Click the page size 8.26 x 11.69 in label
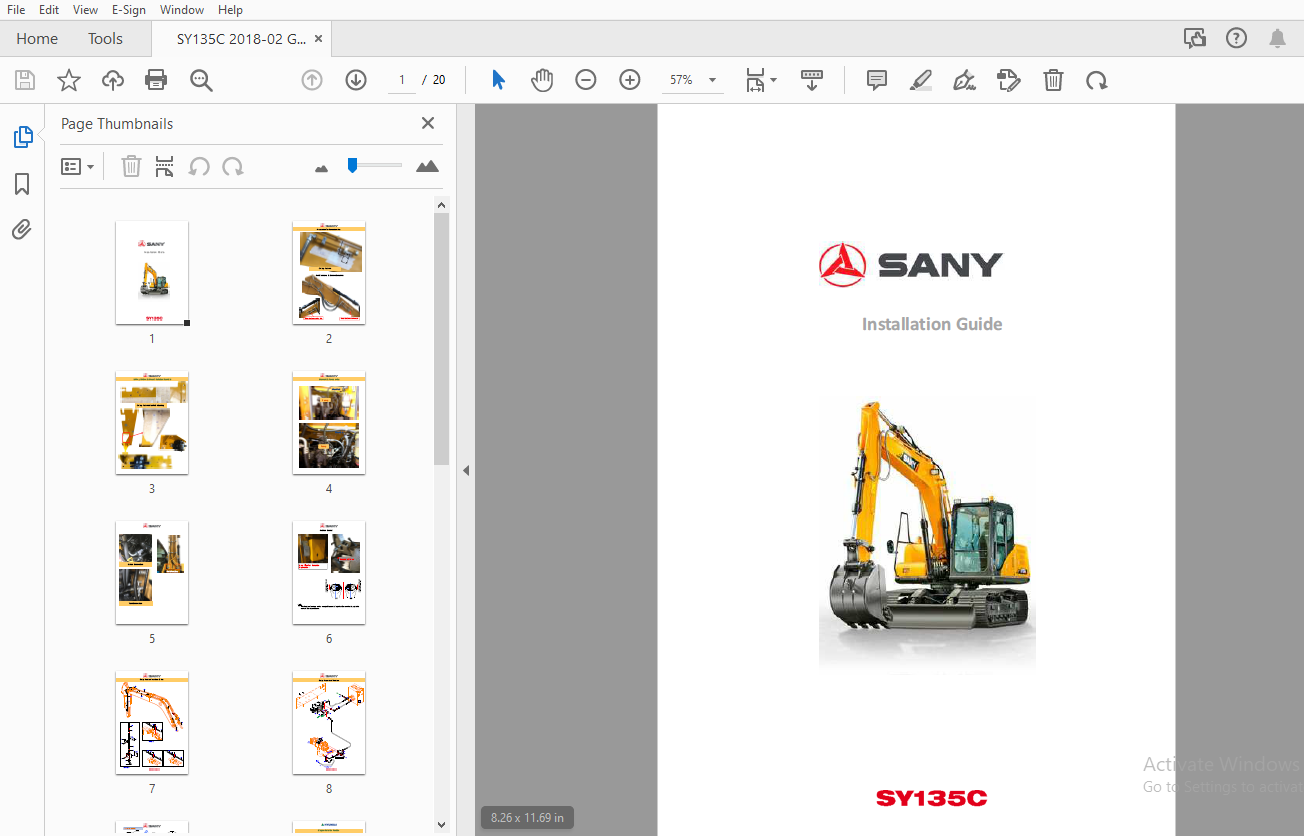Viewport: 1304px width, 836px height. click(527, 818)
